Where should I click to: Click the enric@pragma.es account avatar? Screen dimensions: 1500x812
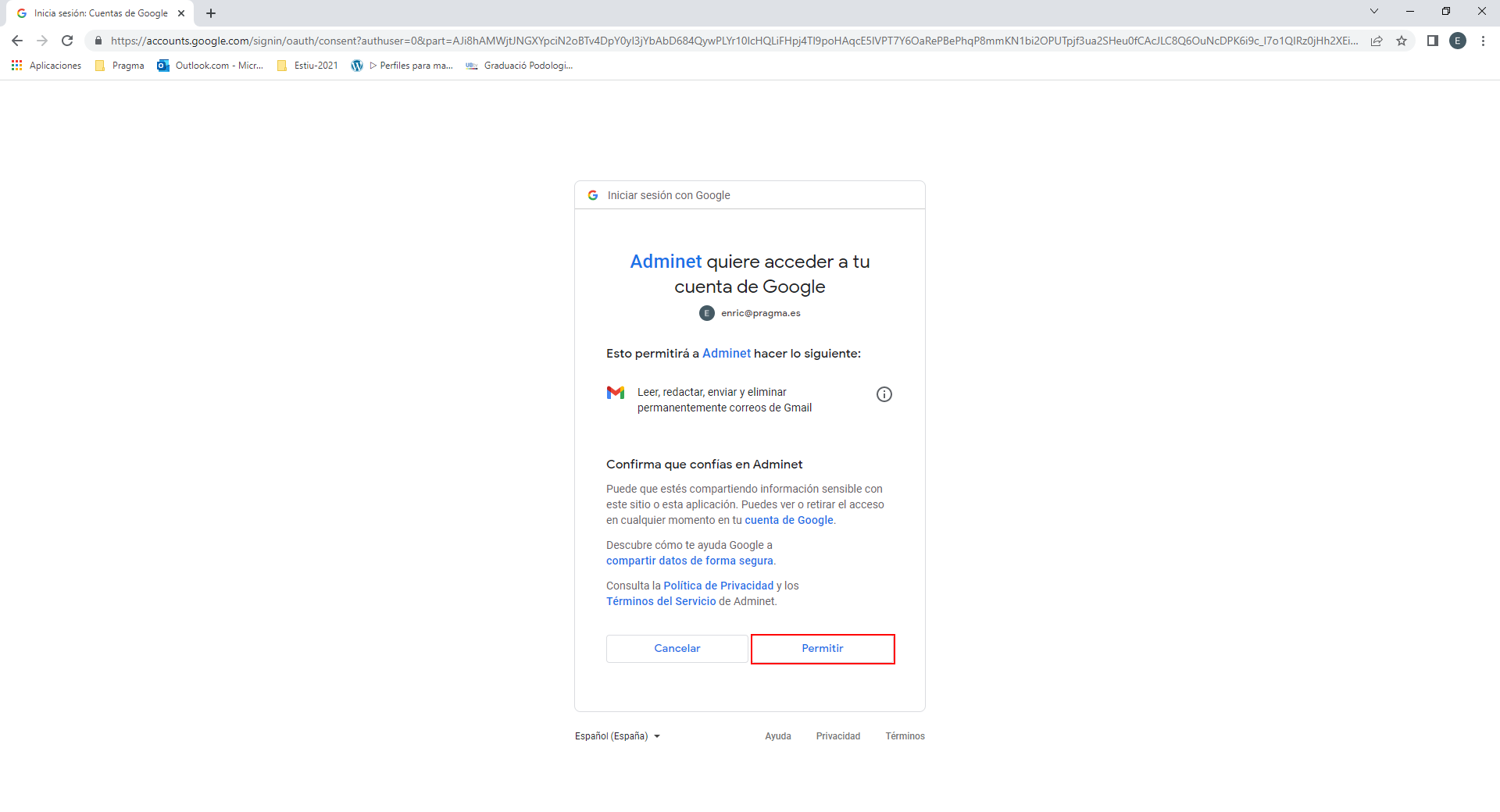tap(707, 313)
